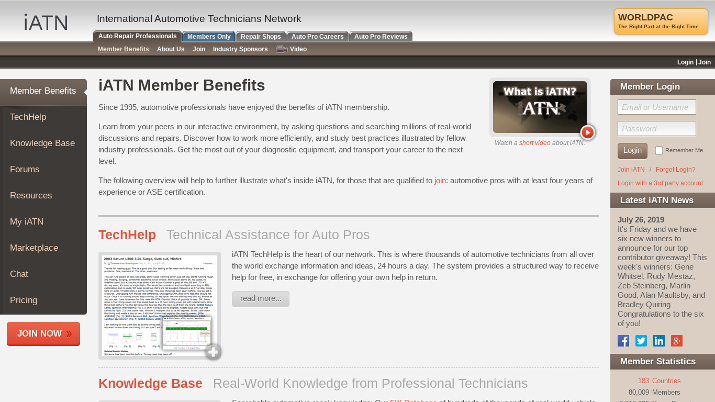This screenshot has height=402, width=715.
Task: Open the Auto Pro Reviews tab
Action: pyautogui.click(x=380, y=36)
